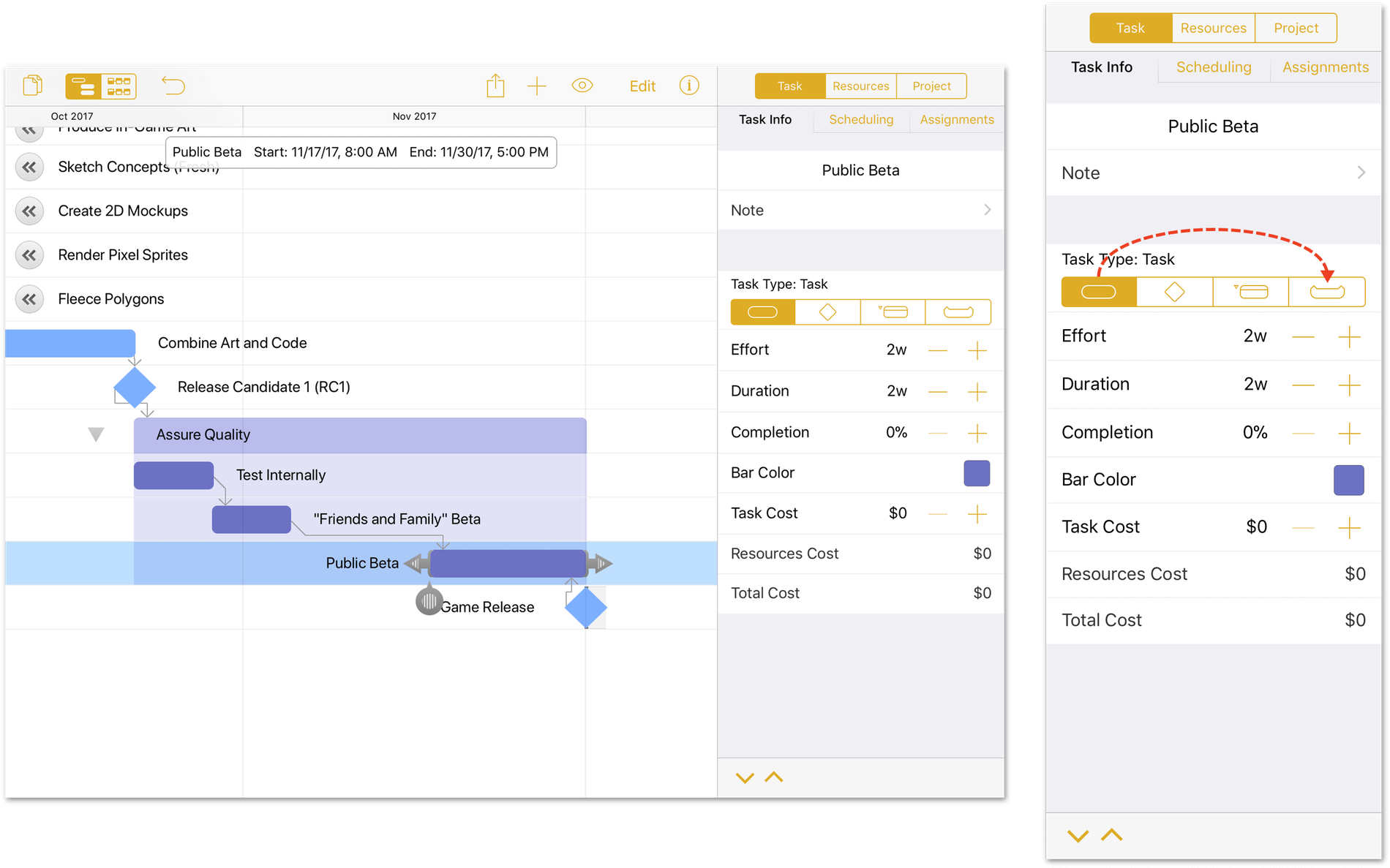Open Bar Color swatch in main inspector
Viewport: 1390px width, 868px height.
point(977,473)
